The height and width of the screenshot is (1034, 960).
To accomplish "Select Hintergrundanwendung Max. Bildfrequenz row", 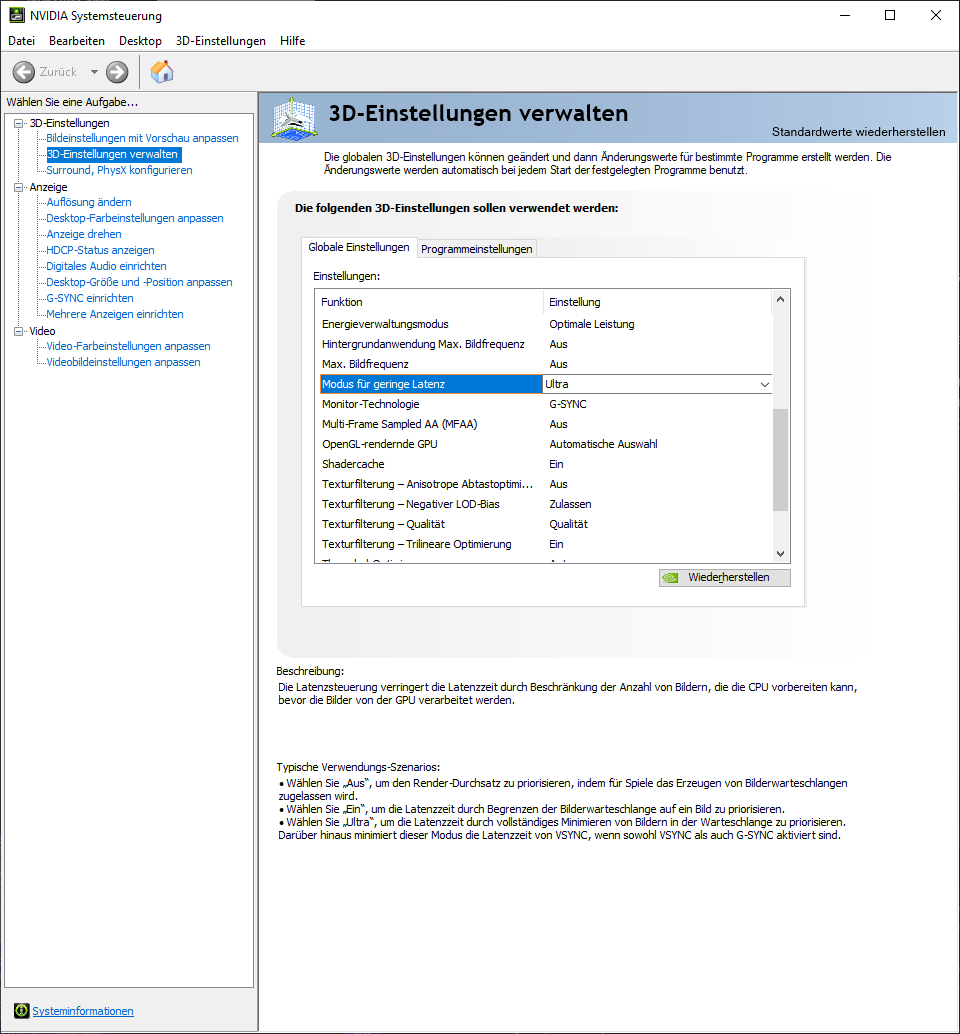I will 544,344.
